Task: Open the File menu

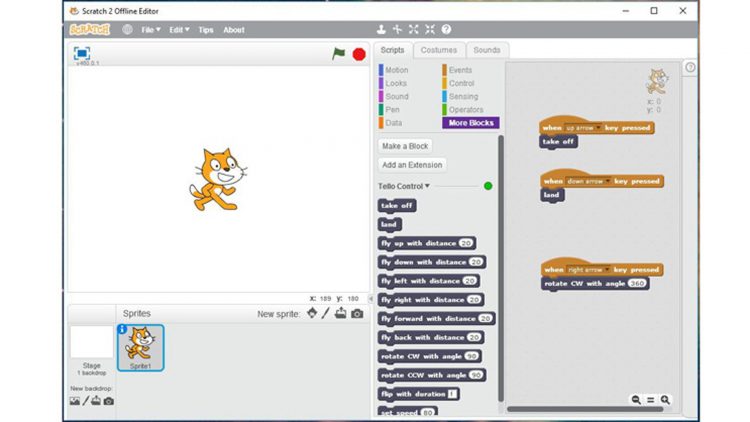Action: click(x=151, y=30)
